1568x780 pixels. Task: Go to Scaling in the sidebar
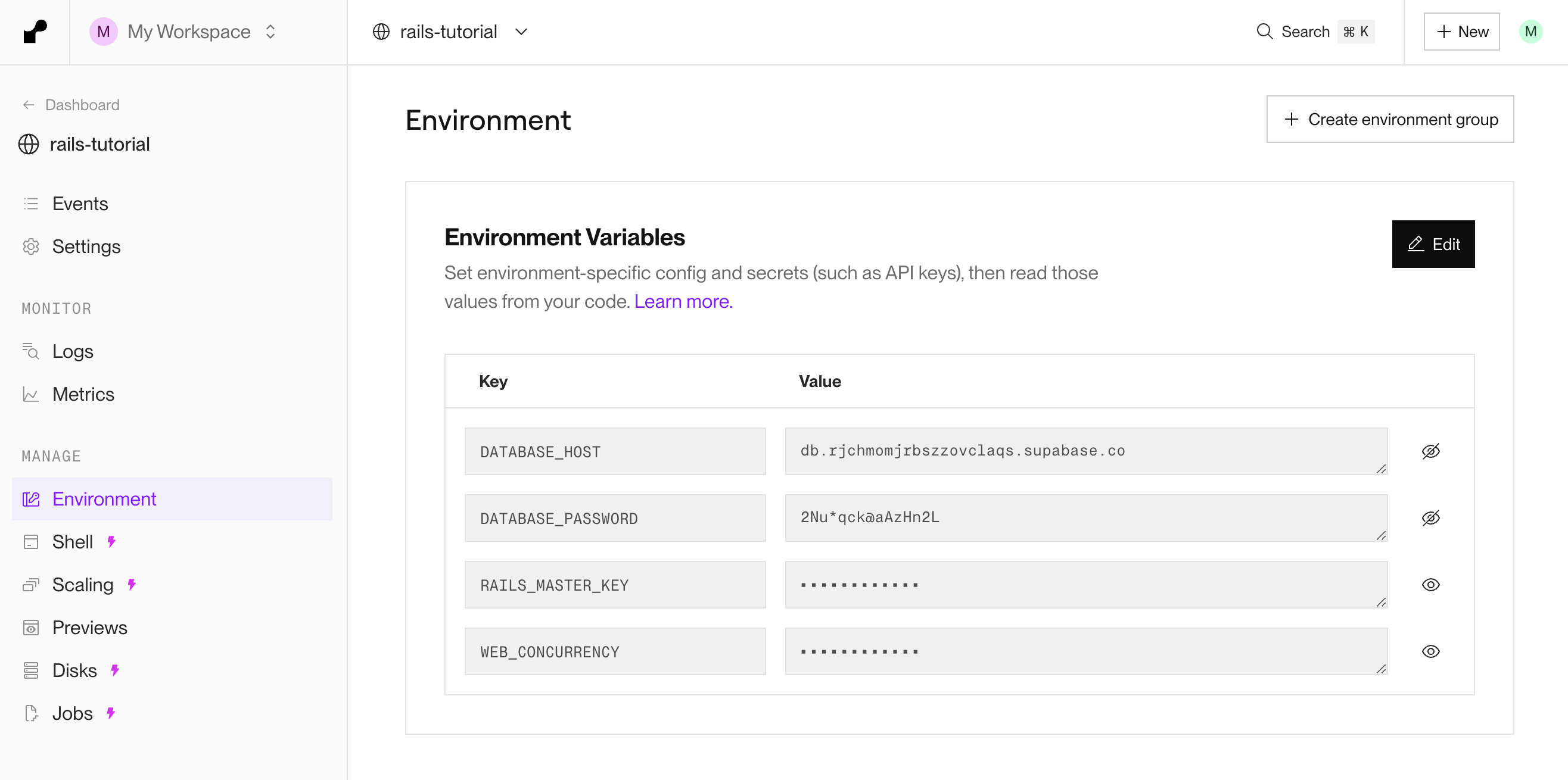coord(83,585)
